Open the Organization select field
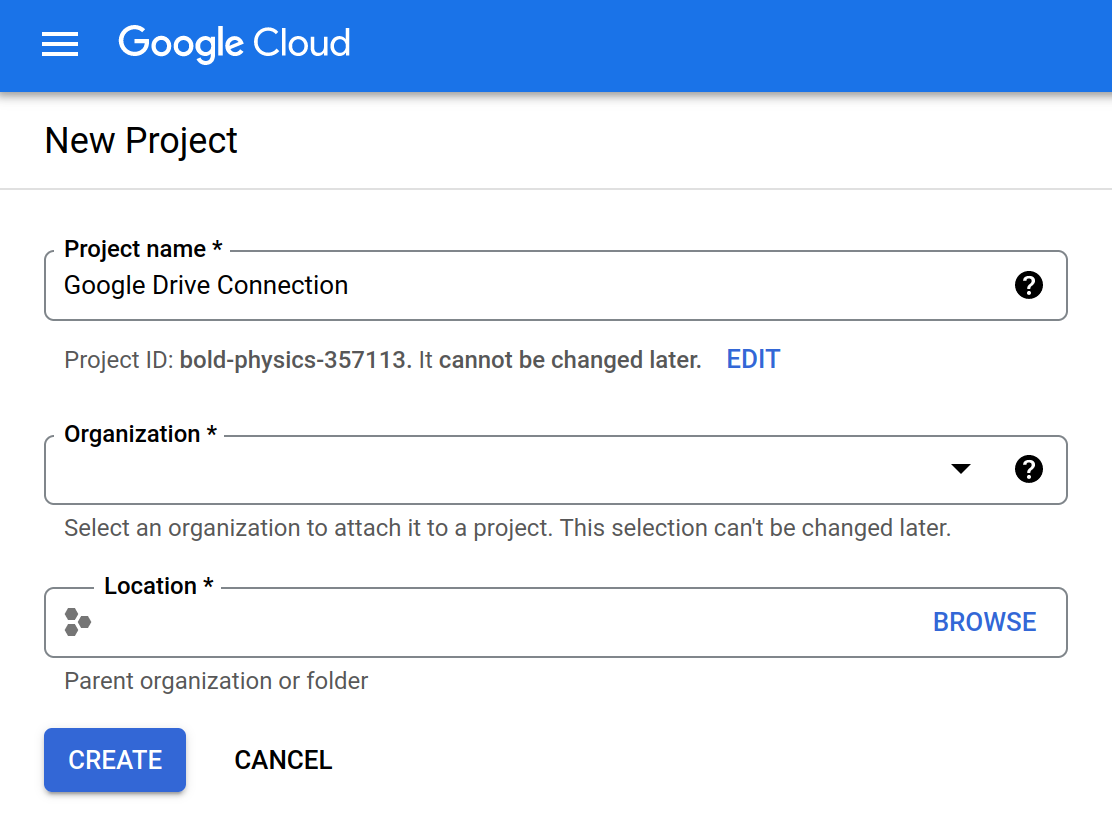This screenshot has height=832, width=1112. coord(500,470)
